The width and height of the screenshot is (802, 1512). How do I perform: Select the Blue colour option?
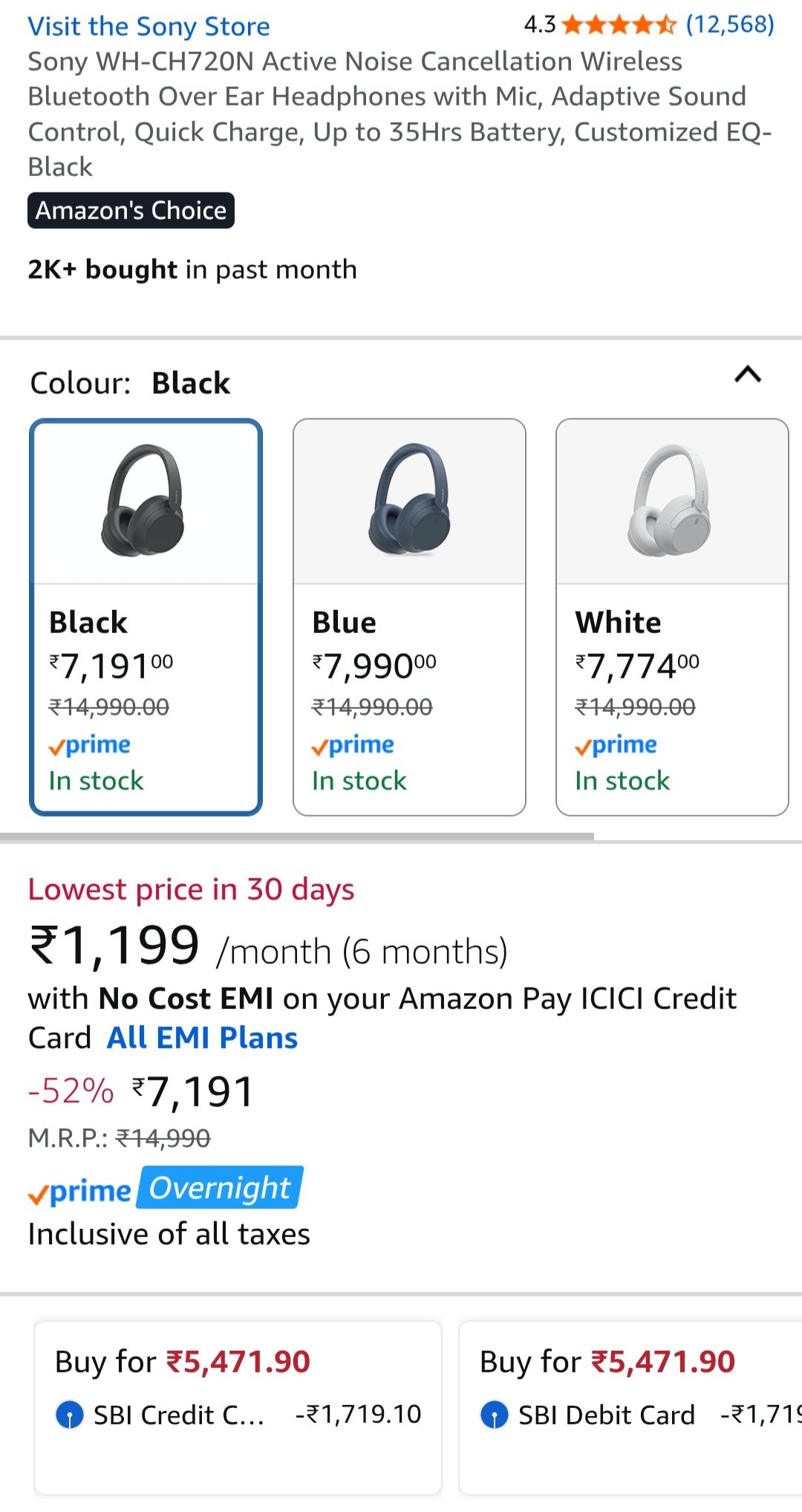coord(409,698)
